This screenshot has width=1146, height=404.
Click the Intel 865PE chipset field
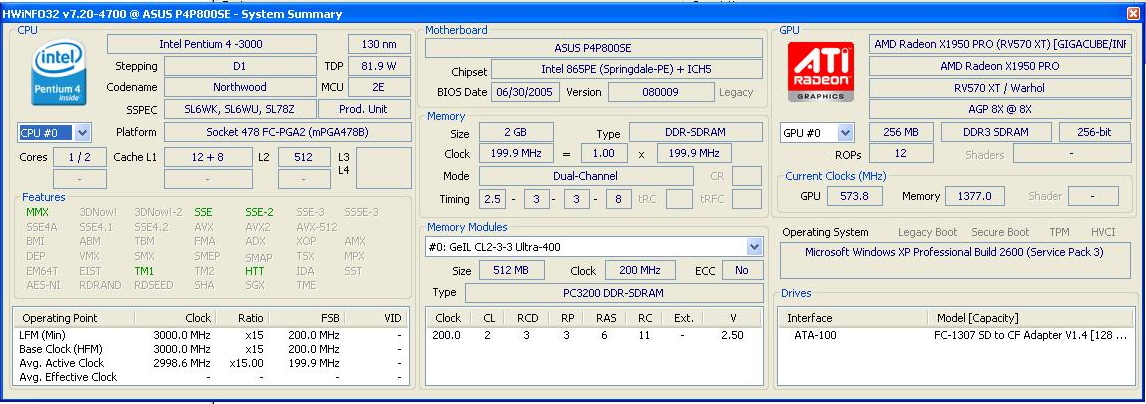click(x=626, y=70)
